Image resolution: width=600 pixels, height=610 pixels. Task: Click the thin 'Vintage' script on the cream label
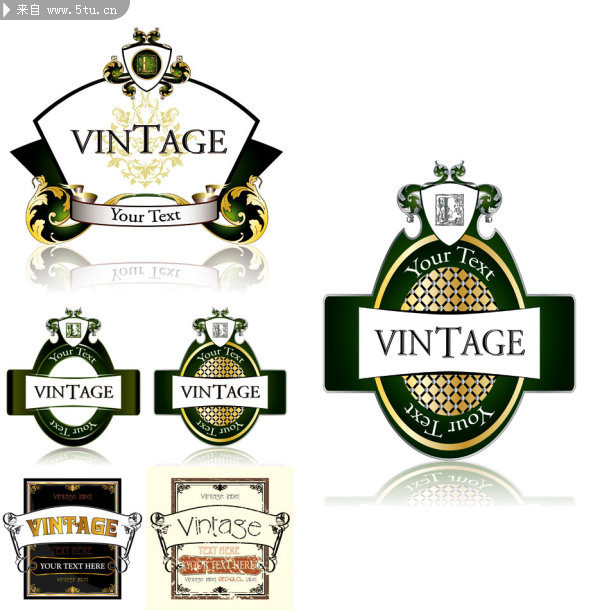(x=220, y=527)
